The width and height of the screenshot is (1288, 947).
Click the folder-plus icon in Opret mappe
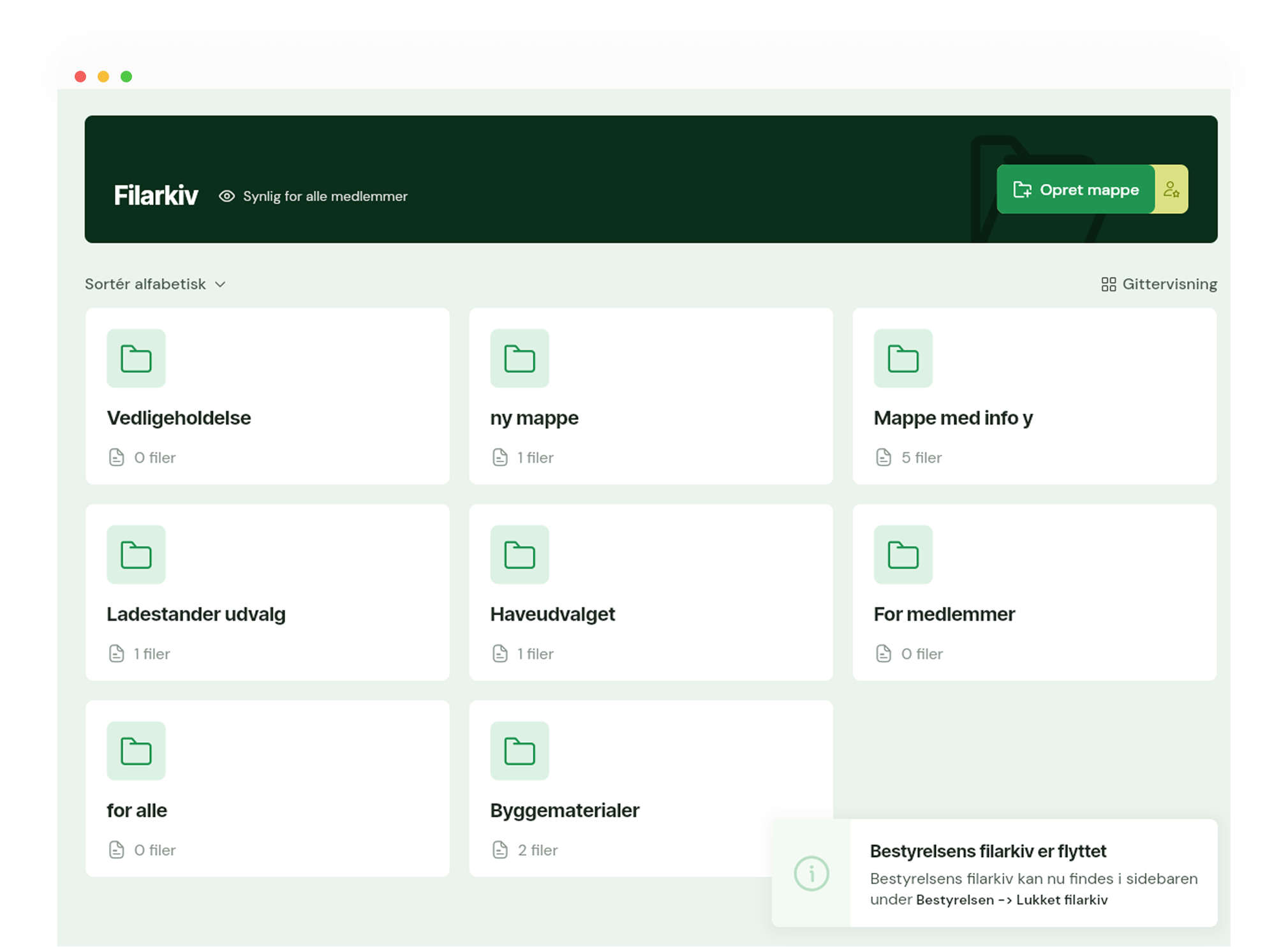click(x=1022, y=190)
